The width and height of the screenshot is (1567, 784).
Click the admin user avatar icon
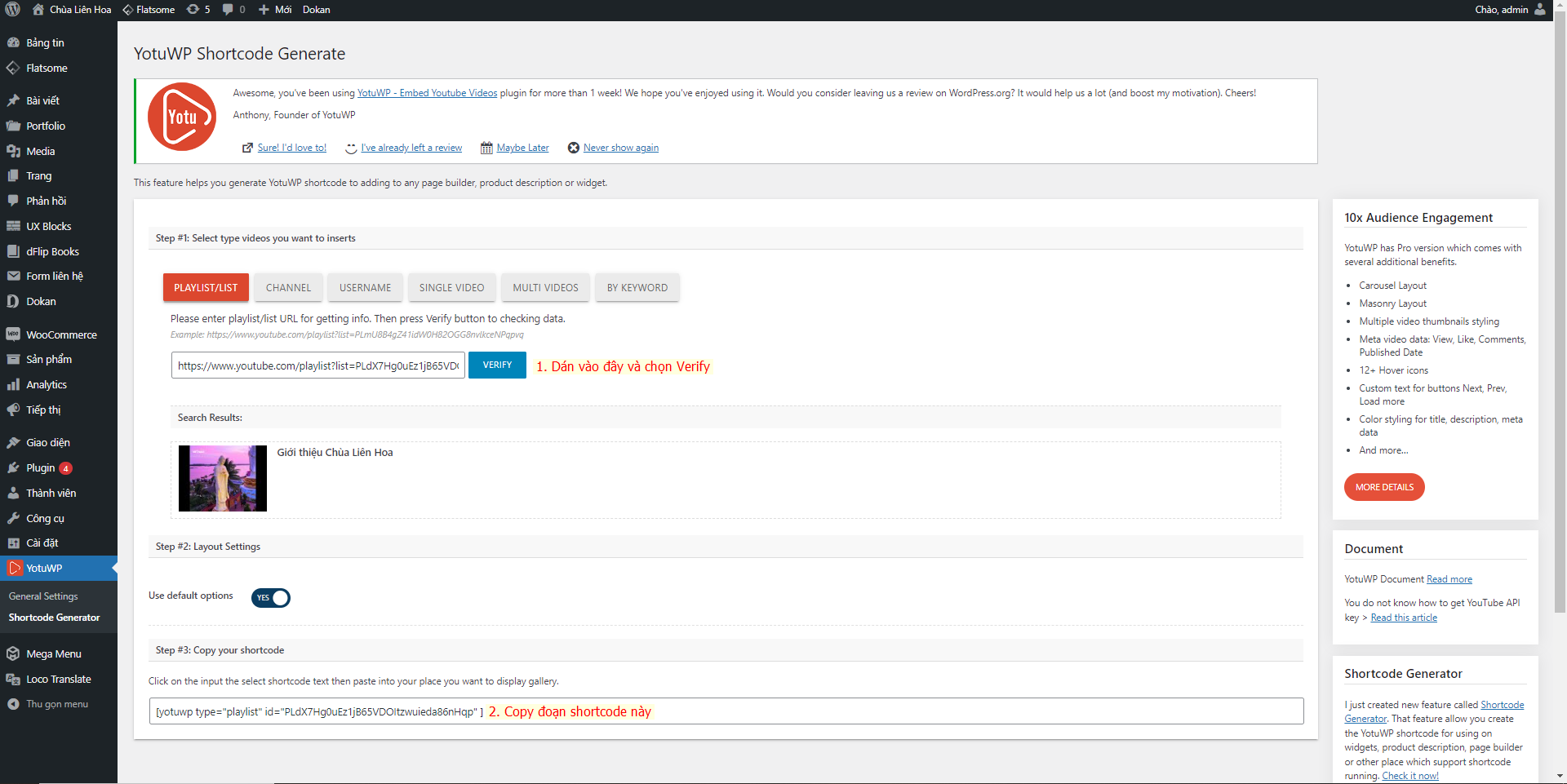coord(1540,10)
